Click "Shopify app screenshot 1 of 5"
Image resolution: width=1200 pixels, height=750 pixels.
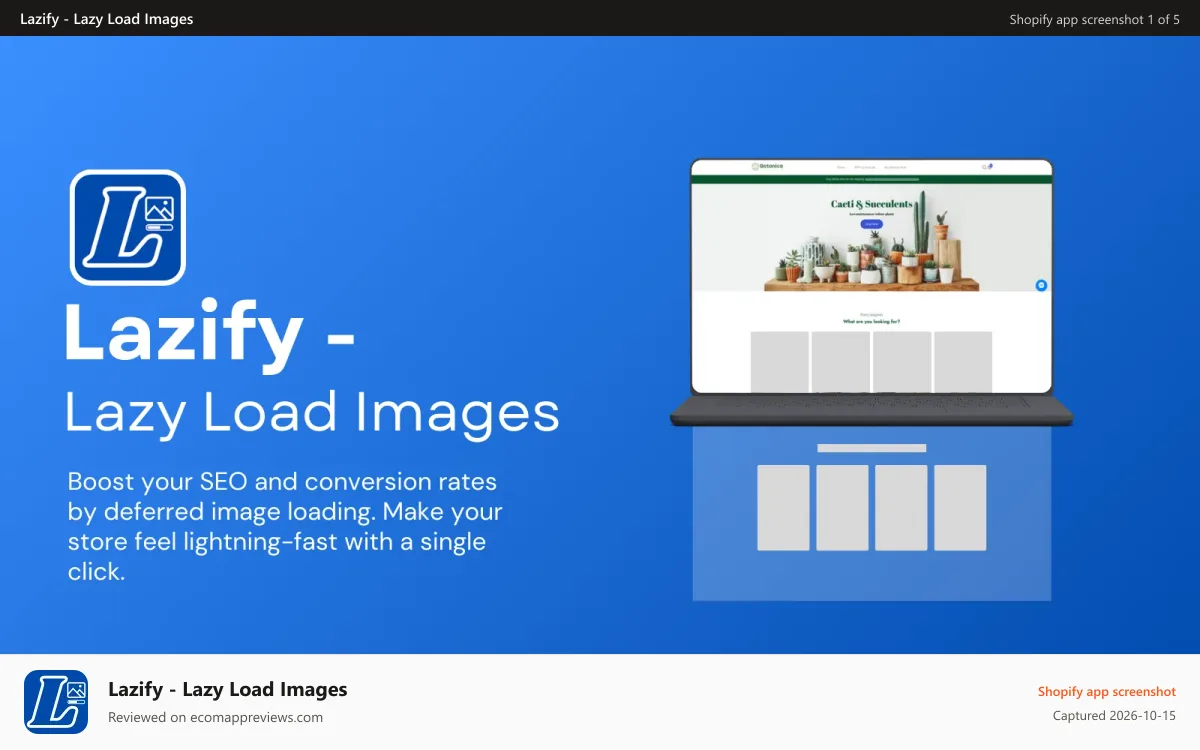click(1094, 19)
